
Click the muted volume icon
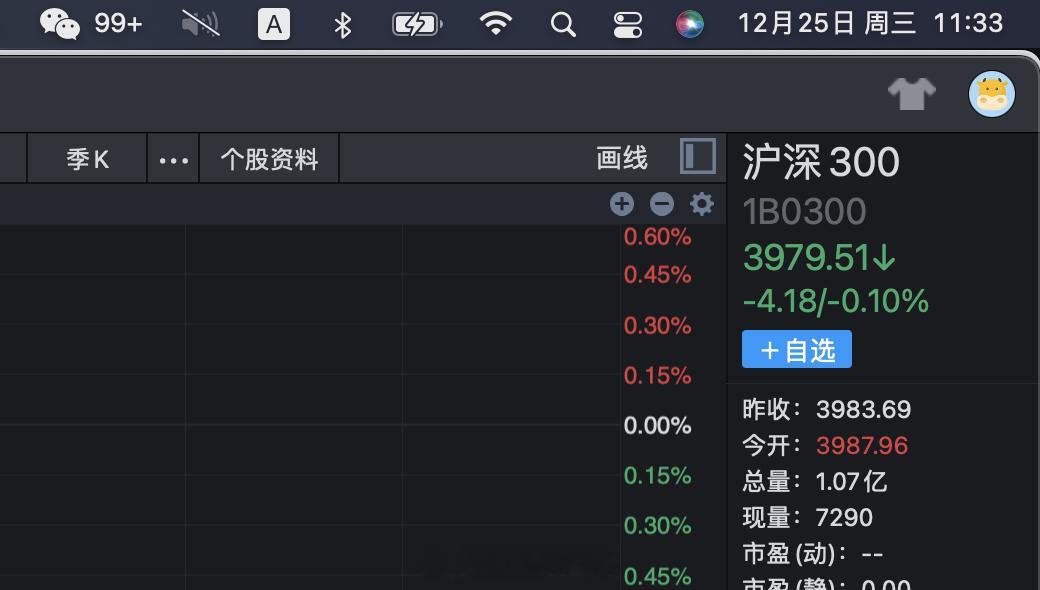tap(200, 24)
